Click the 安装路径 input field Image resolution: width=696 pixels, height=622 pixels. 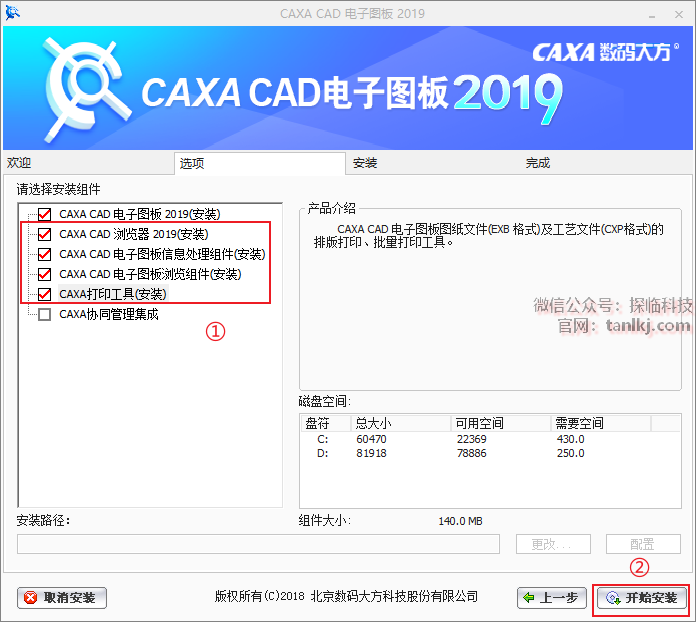tap(258, 544)
